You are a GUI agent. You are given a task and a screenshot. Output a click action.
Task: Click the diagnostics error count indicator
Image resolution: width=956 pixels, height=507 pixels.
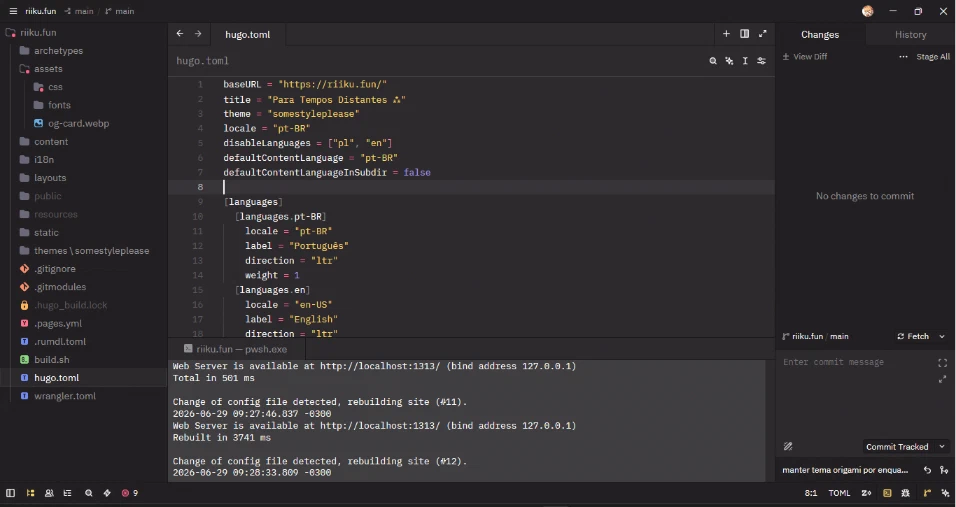129,493
